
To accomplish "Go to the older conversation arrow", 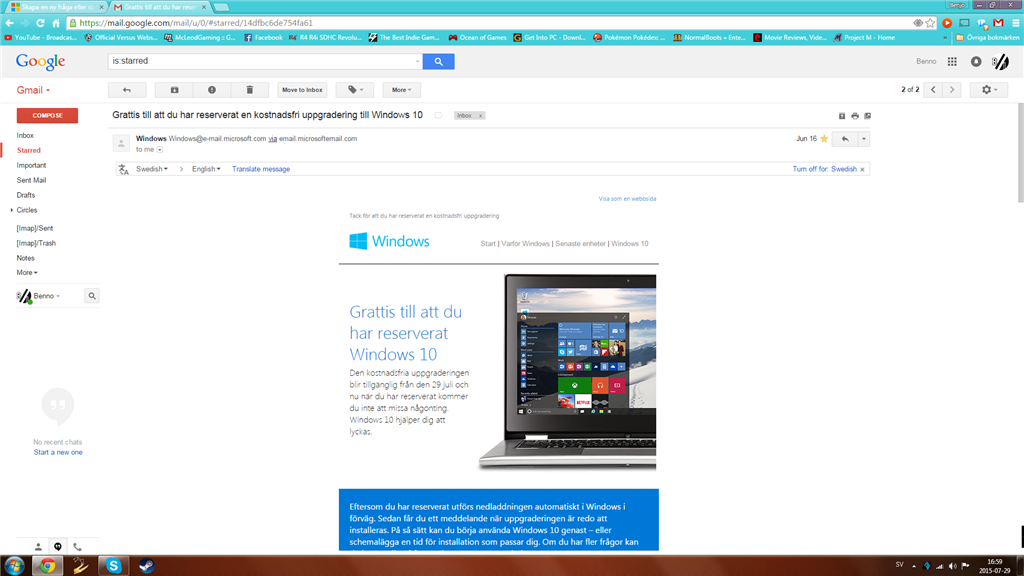I will [952, 90].
